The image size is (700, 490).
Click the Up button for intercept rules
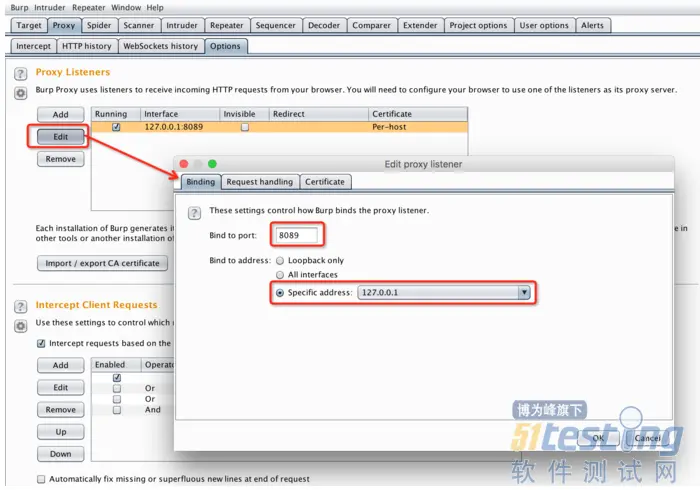point(61,432)
